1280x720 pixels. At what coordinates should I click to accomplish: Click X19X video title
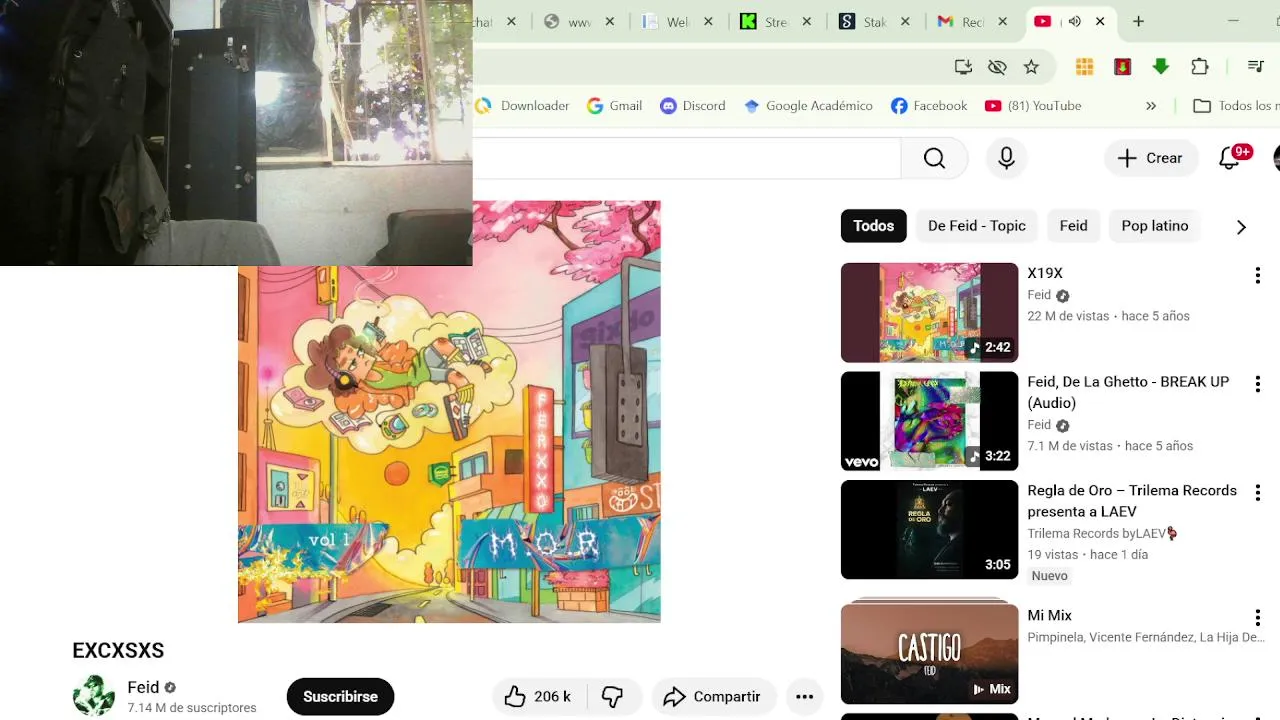pos(1045,273)
